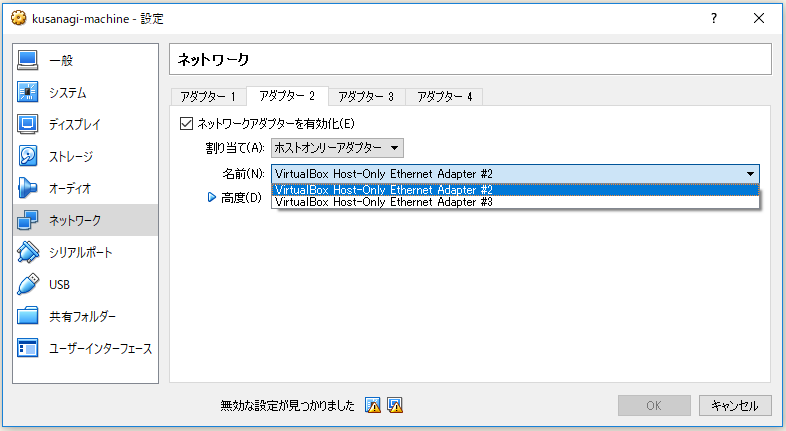Screen dimensions: 786x431
Task: Go to アダプター 4 tab
Action: click(x=445, y=96)
